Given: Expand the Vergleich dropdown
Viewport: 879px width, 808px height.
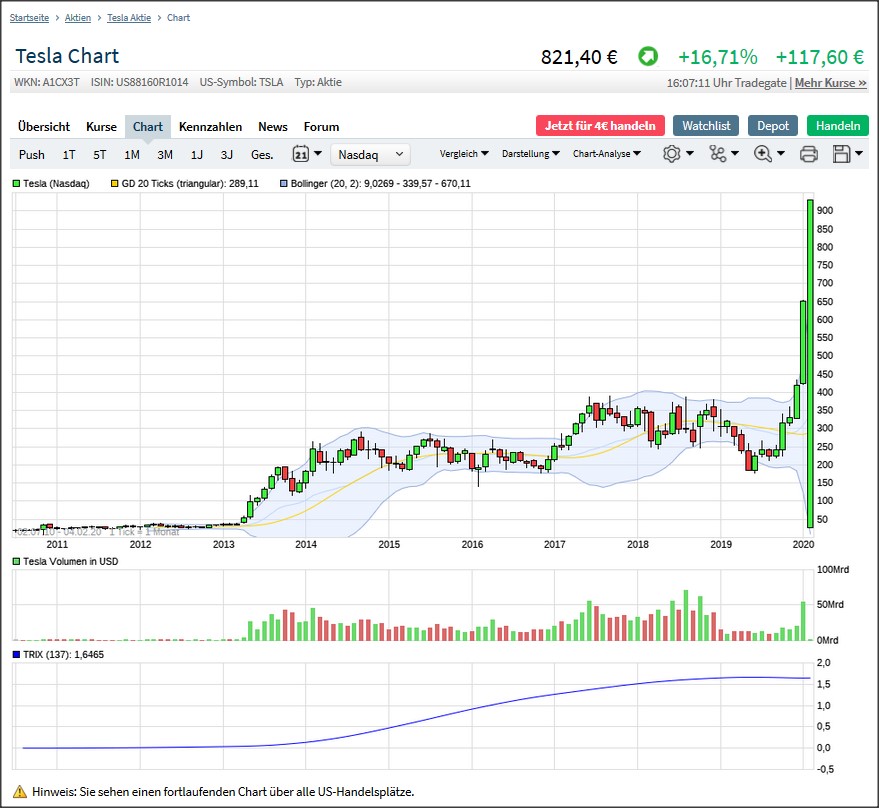Looking at the screenshot, I should pyautogui.click(x=464, y=154).
